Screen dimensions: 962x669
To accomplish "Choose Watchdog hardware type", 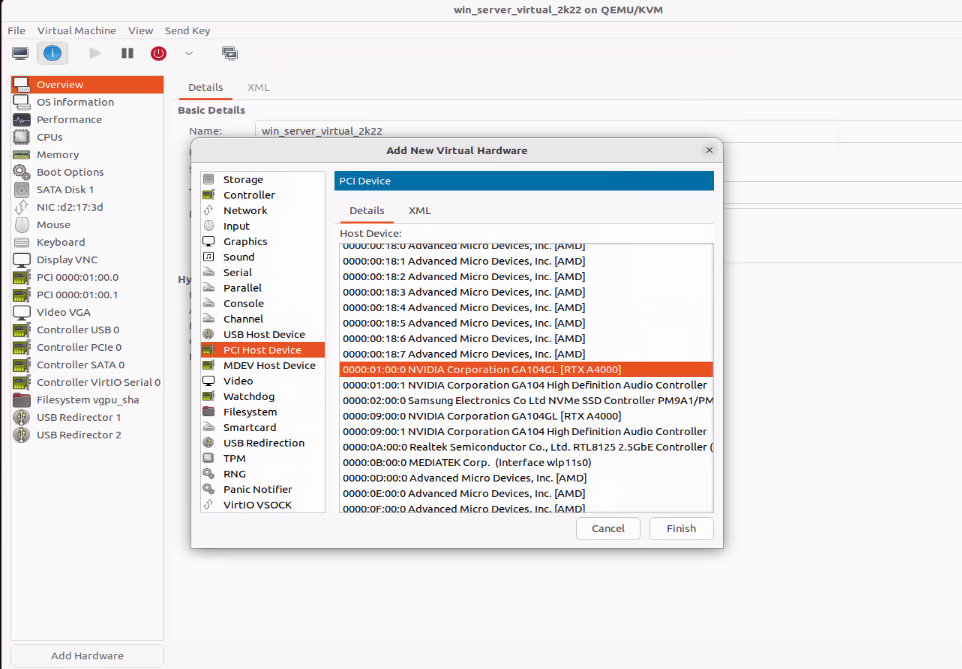I will pyautogui.click(x=263, y=396).
